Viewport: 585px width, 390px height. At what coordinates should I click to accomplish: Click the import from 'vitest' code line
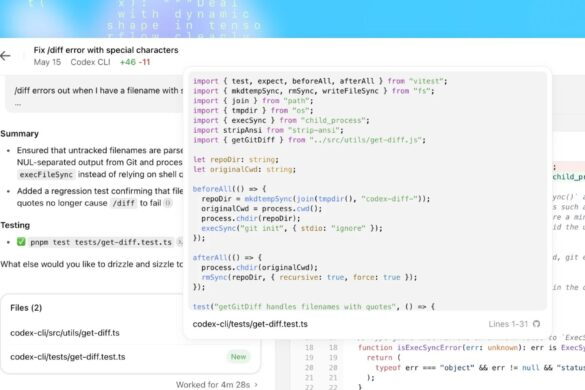coord(320,81)
